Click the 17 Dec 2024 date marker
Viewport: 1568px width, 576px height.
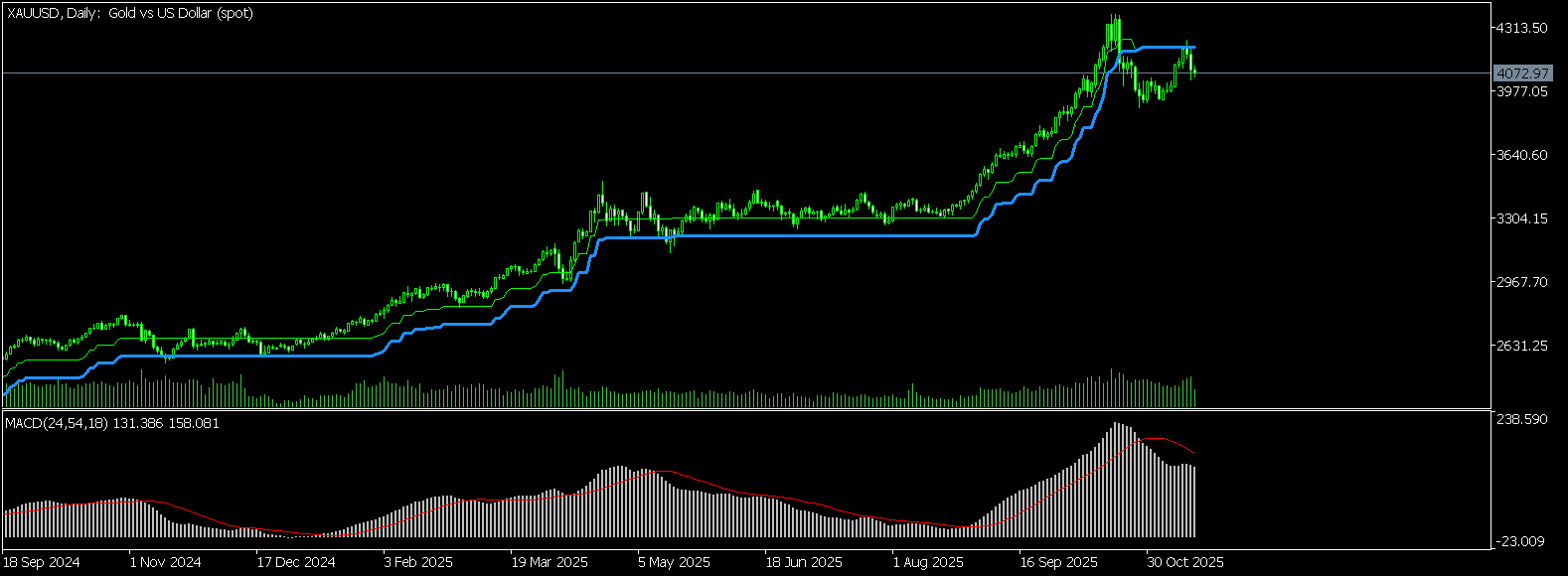(295, 562)
